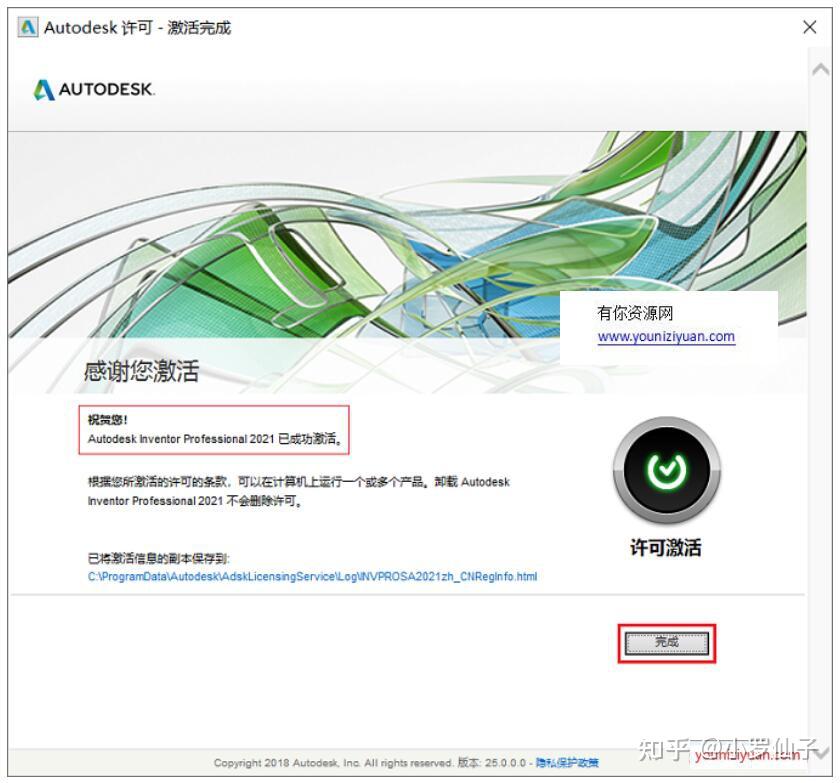Image resolution: width=840 pixels, height=783 pixels.
Task: Click the Copyright 2018 Autodesk footer text
Action: pyautogui.click(x=332, y=763)
